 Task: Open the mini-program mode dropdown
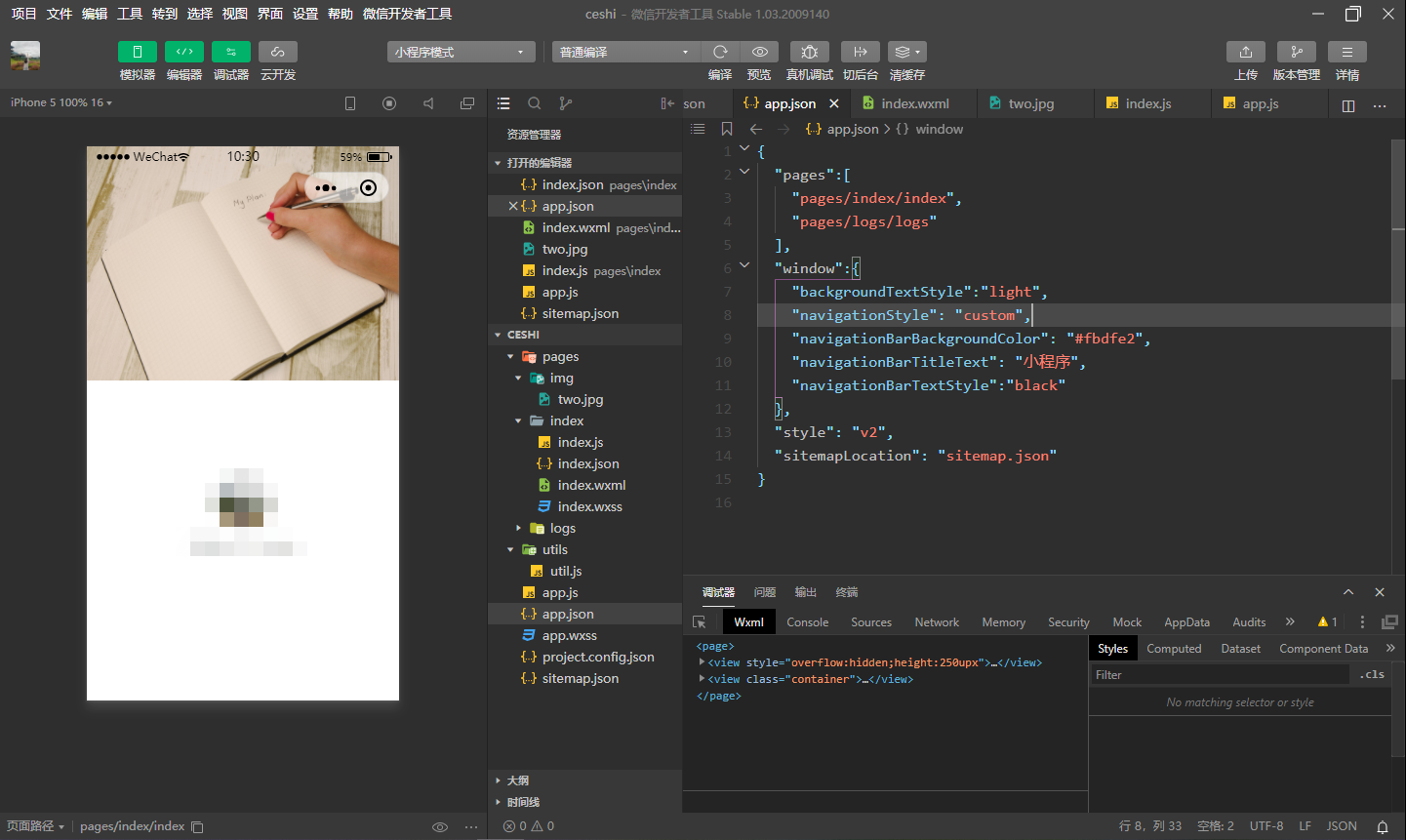(x=462, y=52)
